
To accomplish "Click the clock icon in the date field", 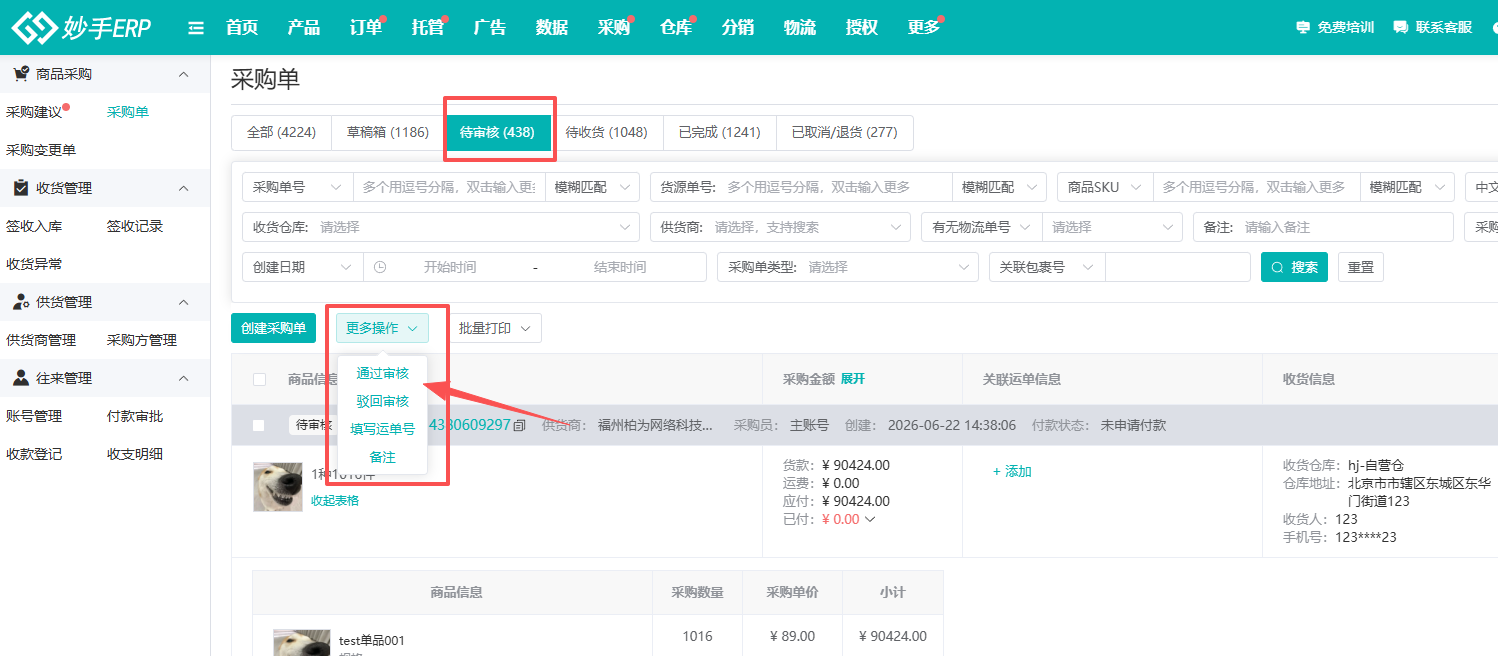I will pyautogui.click(x=380, y=267).
